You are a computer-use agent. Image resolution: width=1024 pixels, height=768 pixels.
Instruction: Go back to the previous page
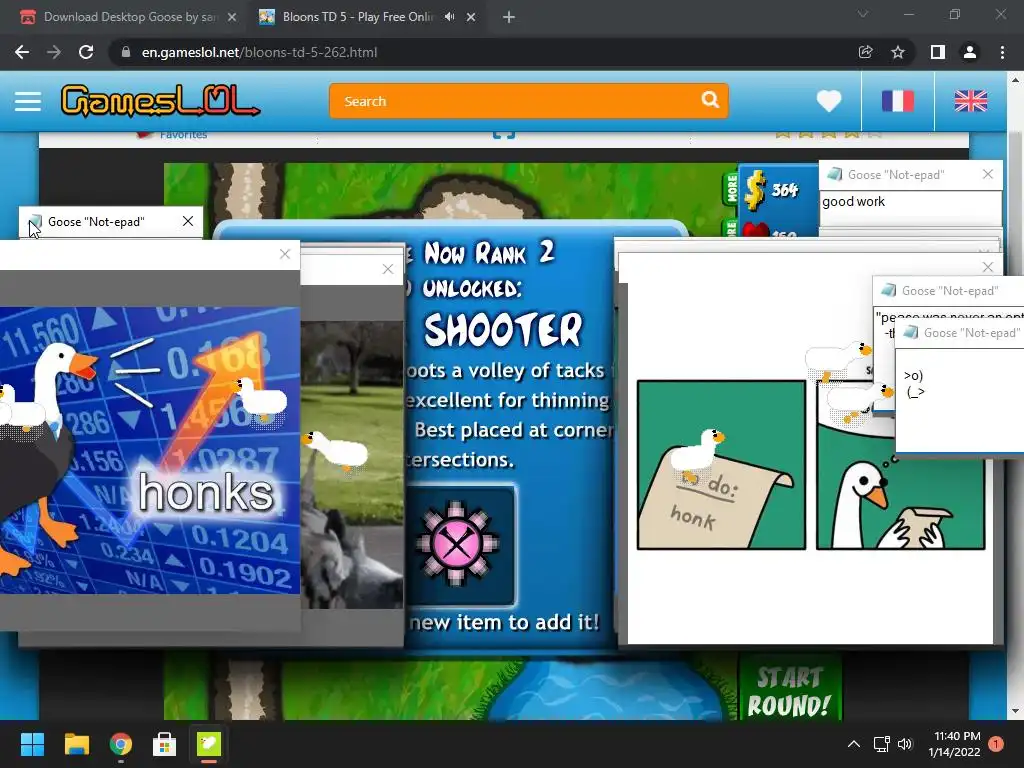[22, 52]
